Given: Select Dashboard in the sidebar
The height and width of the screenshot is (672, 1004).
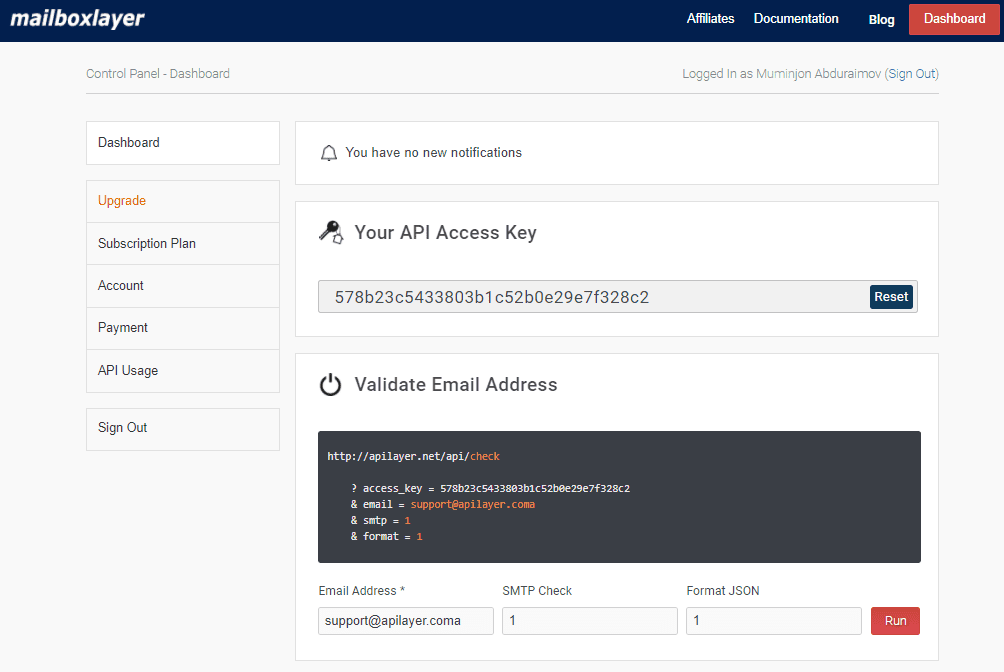Looking at the screenshot, I should tap(182, 143).
